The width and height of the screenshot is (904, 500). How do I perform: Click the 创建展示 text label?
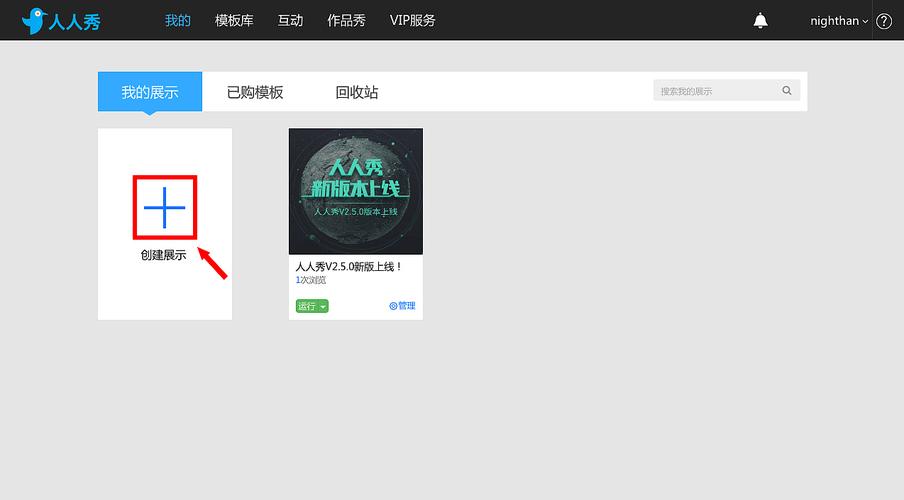164,255
